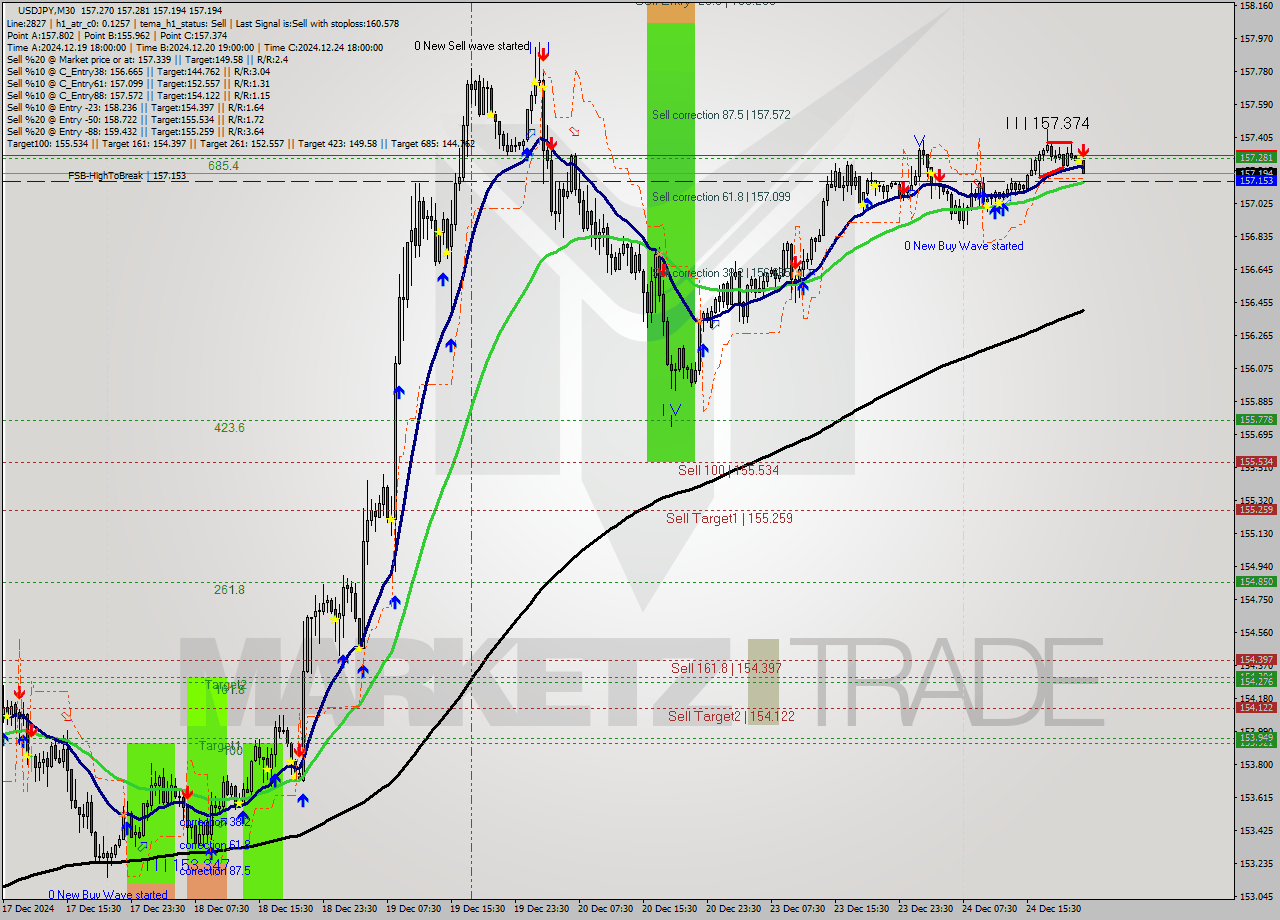Click the '17 Dec 2024' date axis label
Screen dimensions: 1280x920
[29, 909]
